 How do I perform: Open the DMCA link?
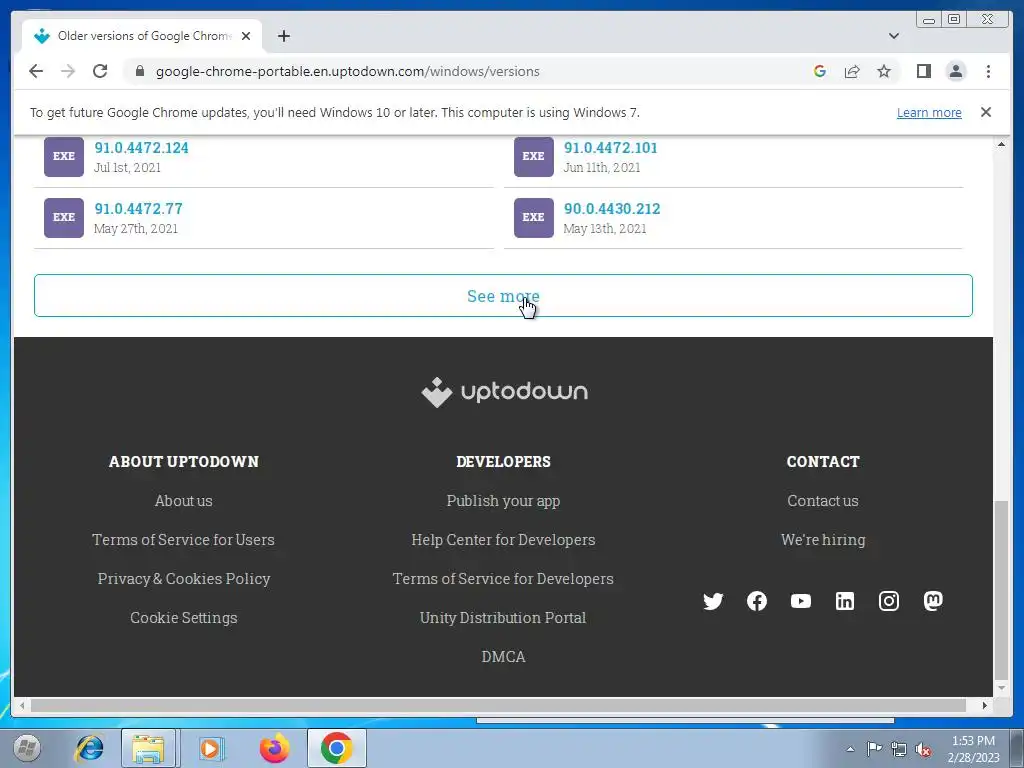504,656
